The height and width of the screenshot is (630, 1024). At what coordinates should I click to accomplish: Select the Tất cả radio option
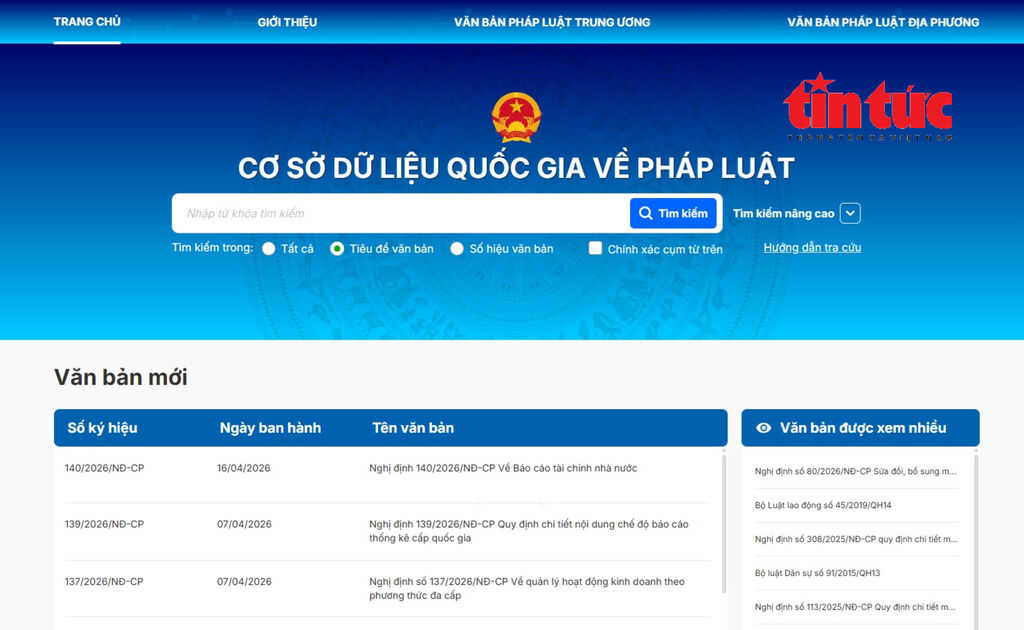(269, 249)
